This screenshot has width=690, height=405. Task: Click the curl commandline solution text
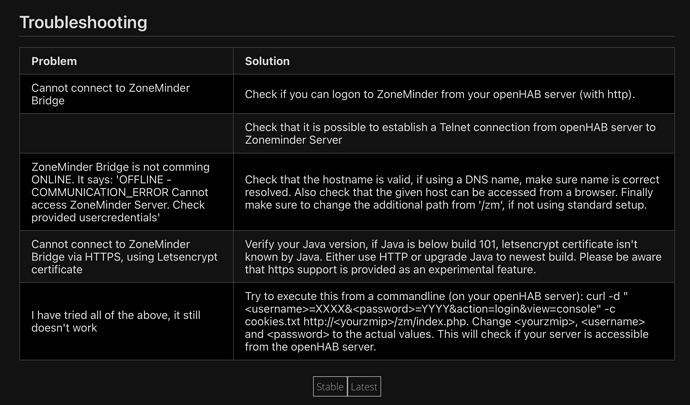pos(446,321)
